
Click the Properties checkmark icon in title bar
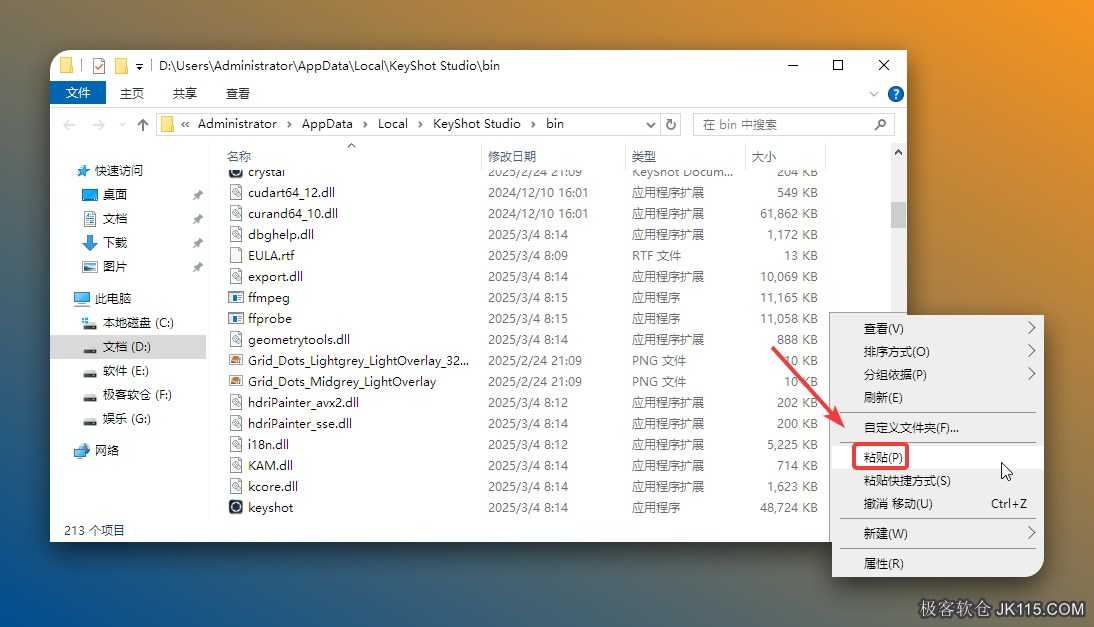pyautogui.click(x=98, y=66)
